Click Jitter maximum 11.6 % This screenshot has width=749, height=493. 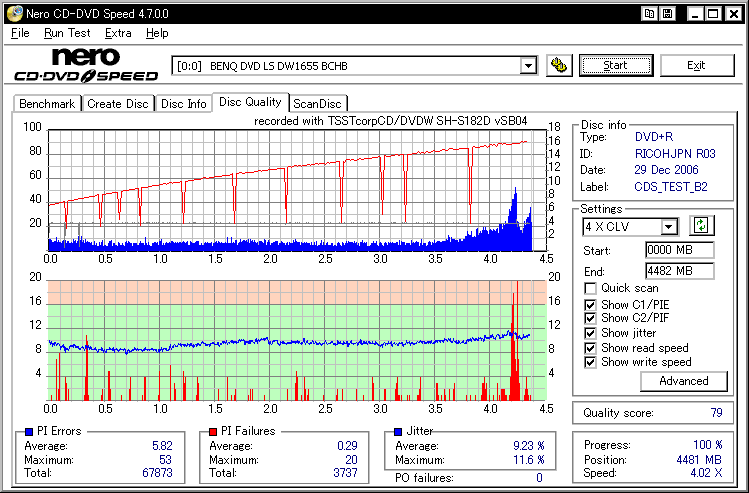pos(528,460)
